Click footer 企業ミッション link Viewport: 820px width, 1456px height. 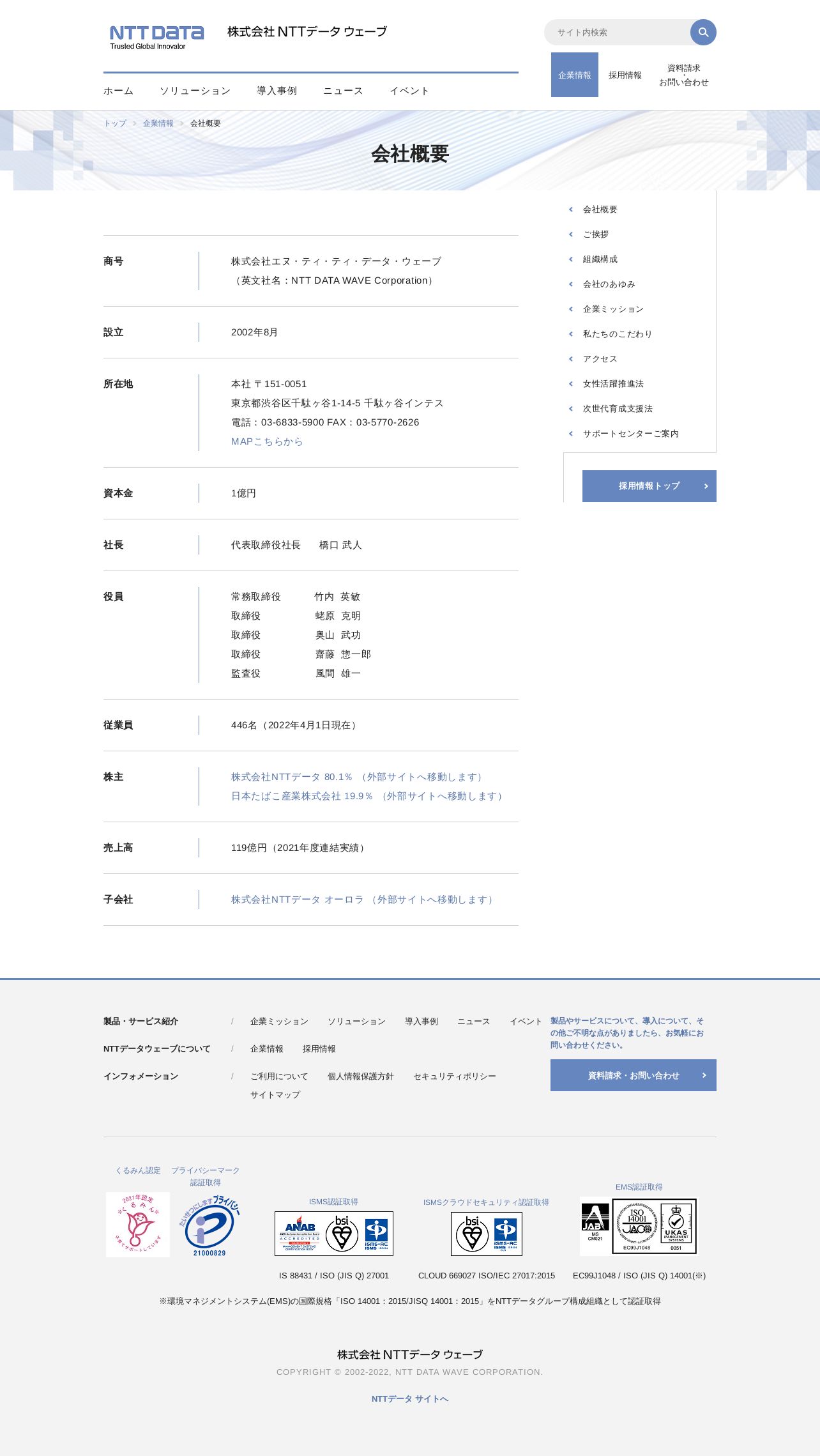click(x=279, y=1022)
